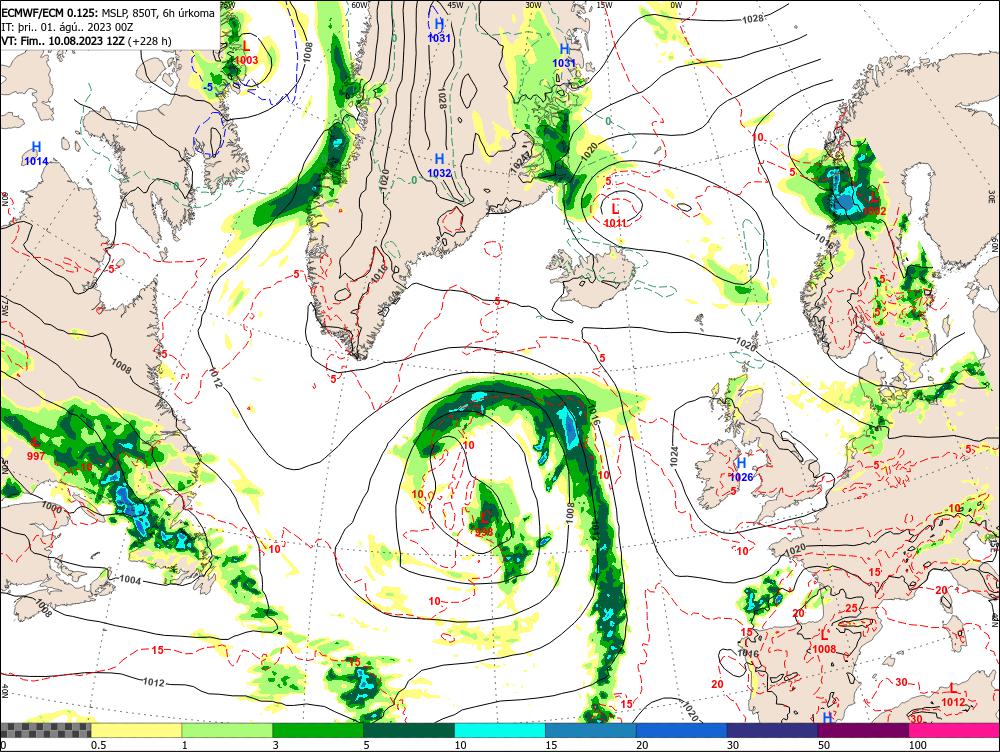1000x752 pixels.
Task: Click the H 1032 high marker over Greenland
Action: 439,165
